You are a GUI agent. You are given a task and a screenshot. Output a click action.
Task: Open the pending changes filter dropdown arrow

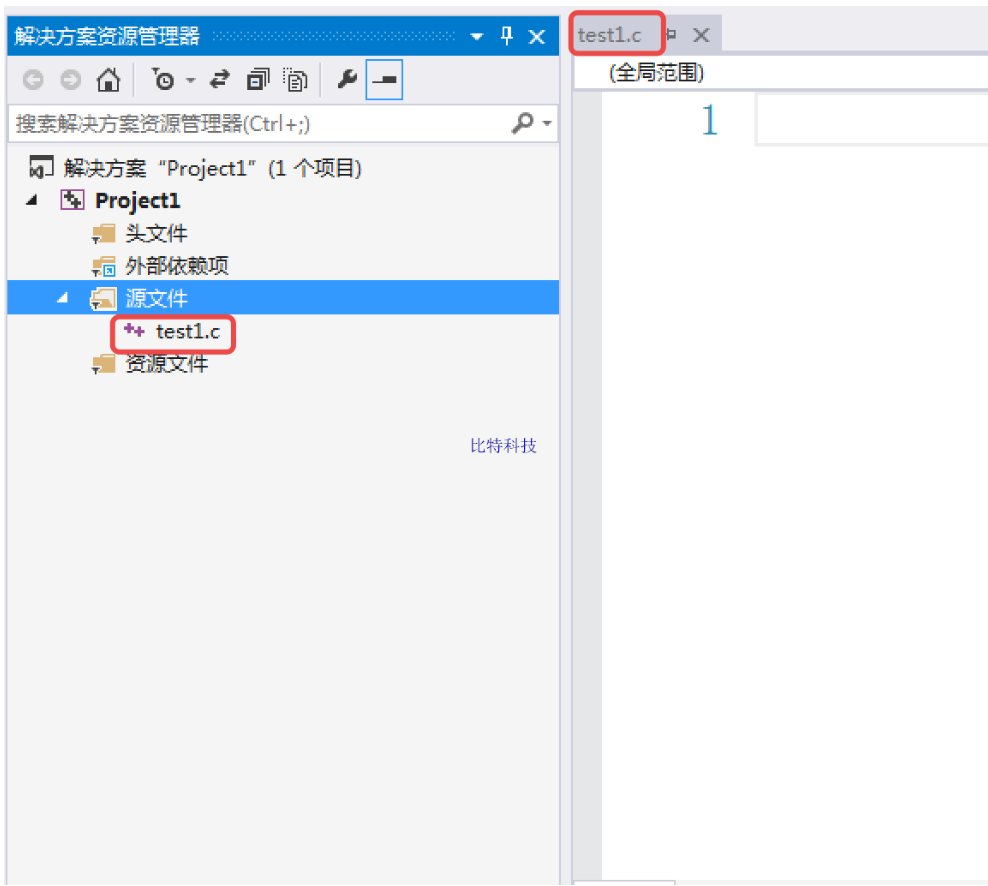coord(191,81)
